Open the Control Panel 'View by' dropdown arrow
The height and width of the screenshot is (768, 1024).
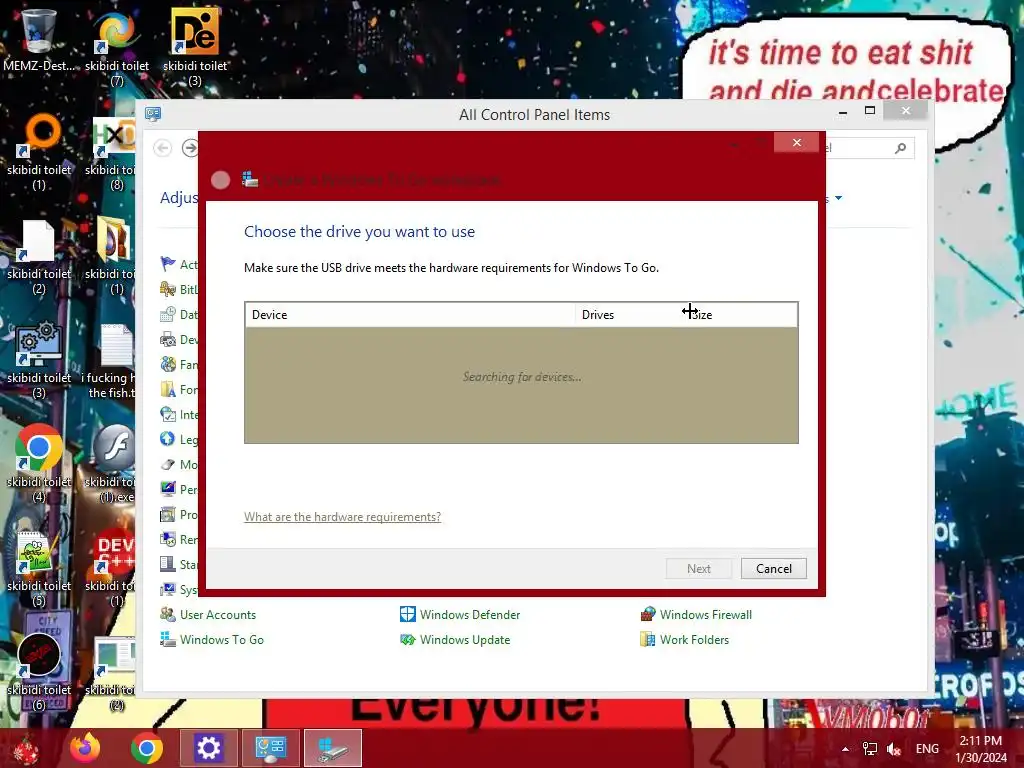click(x=839, y=198)
